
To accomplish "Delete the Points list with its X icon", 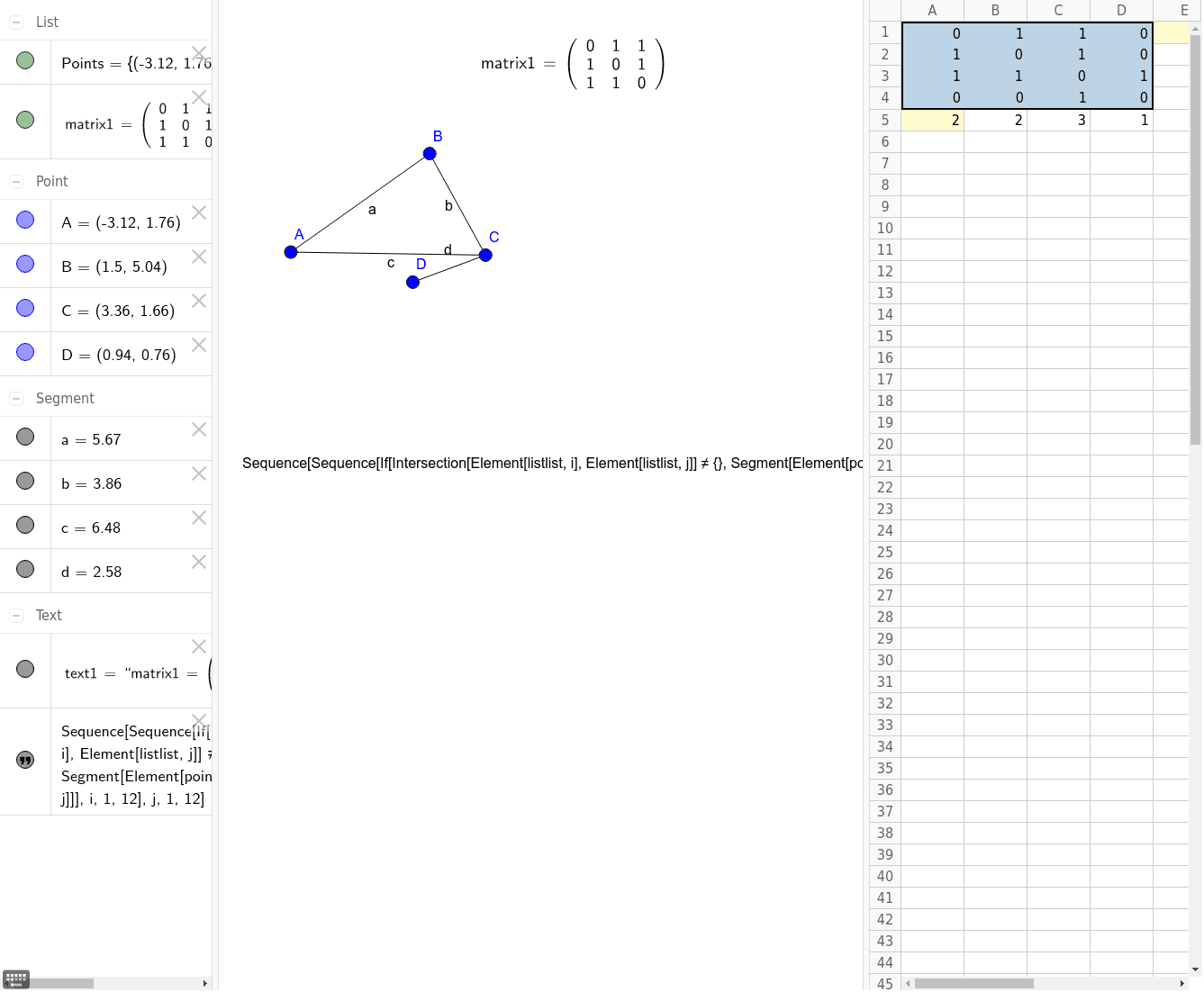I will [199, 53].
